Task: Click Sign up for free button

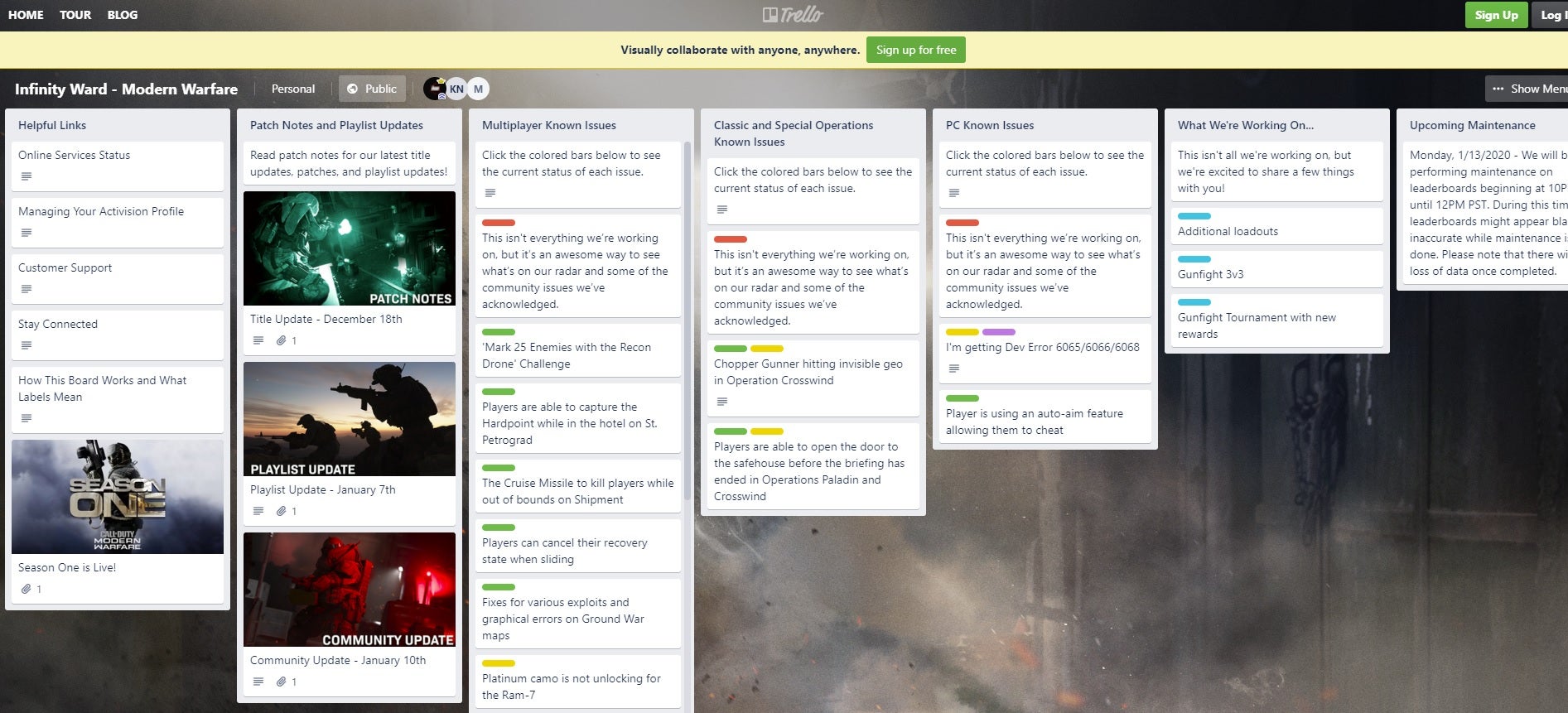Action: point(916,50)
